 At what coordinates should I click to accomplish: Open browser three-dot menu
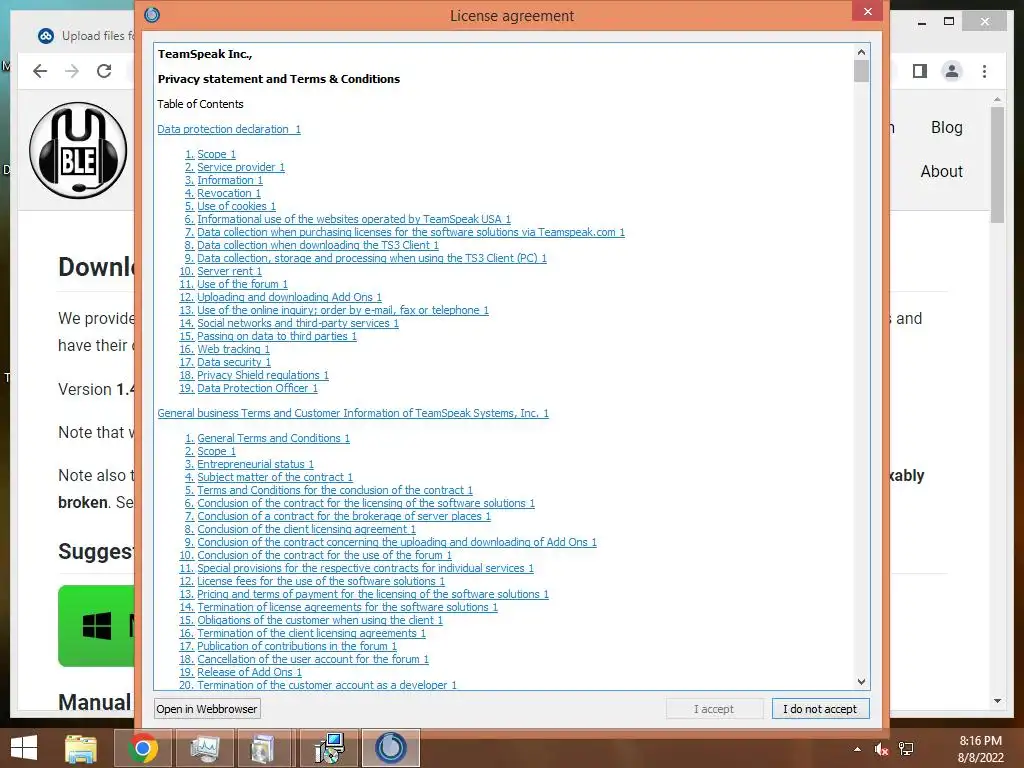pos(984,71)
